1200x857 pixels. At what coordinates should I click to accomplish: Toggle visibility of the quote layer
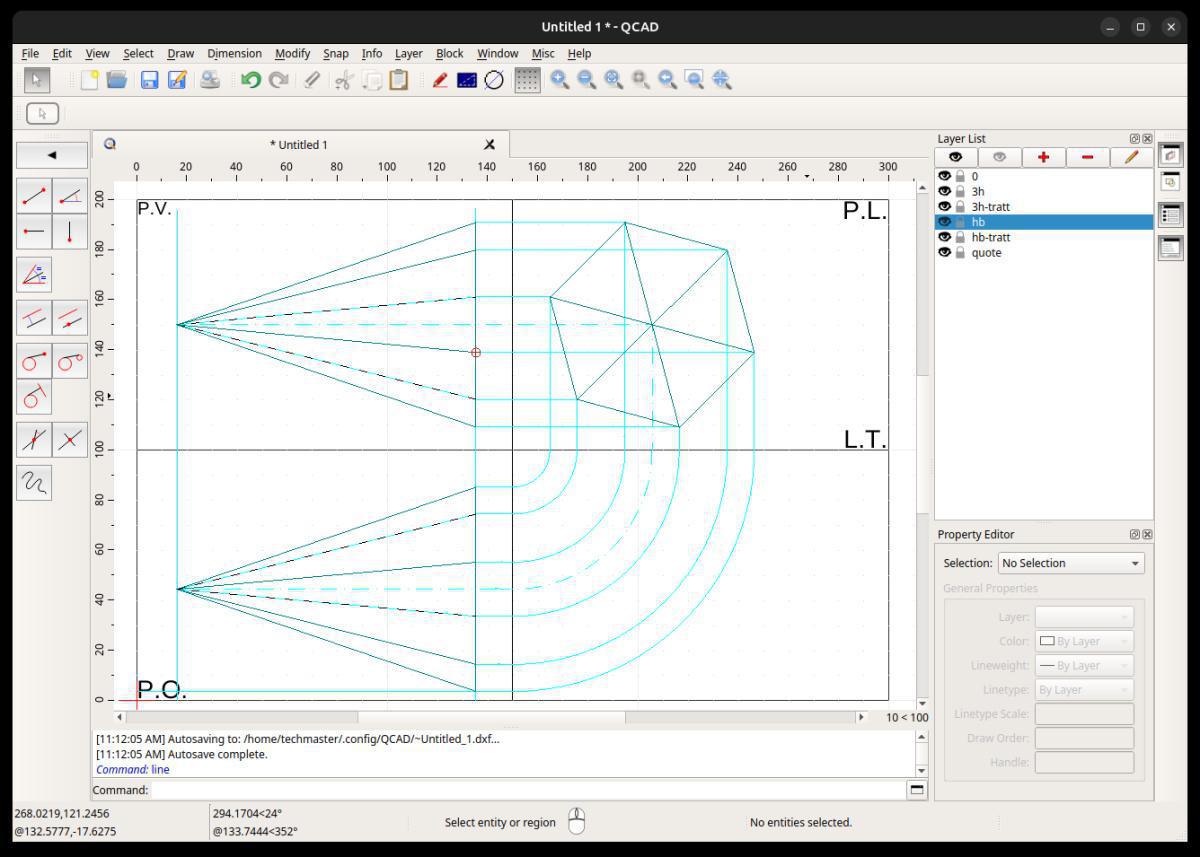(x=944, y=253)
